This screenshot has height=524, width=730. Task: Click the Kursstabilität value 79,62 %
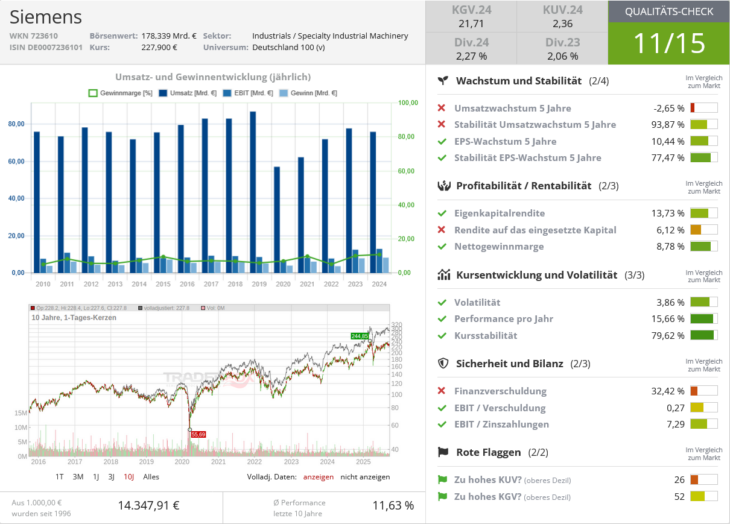coord(668,336)
